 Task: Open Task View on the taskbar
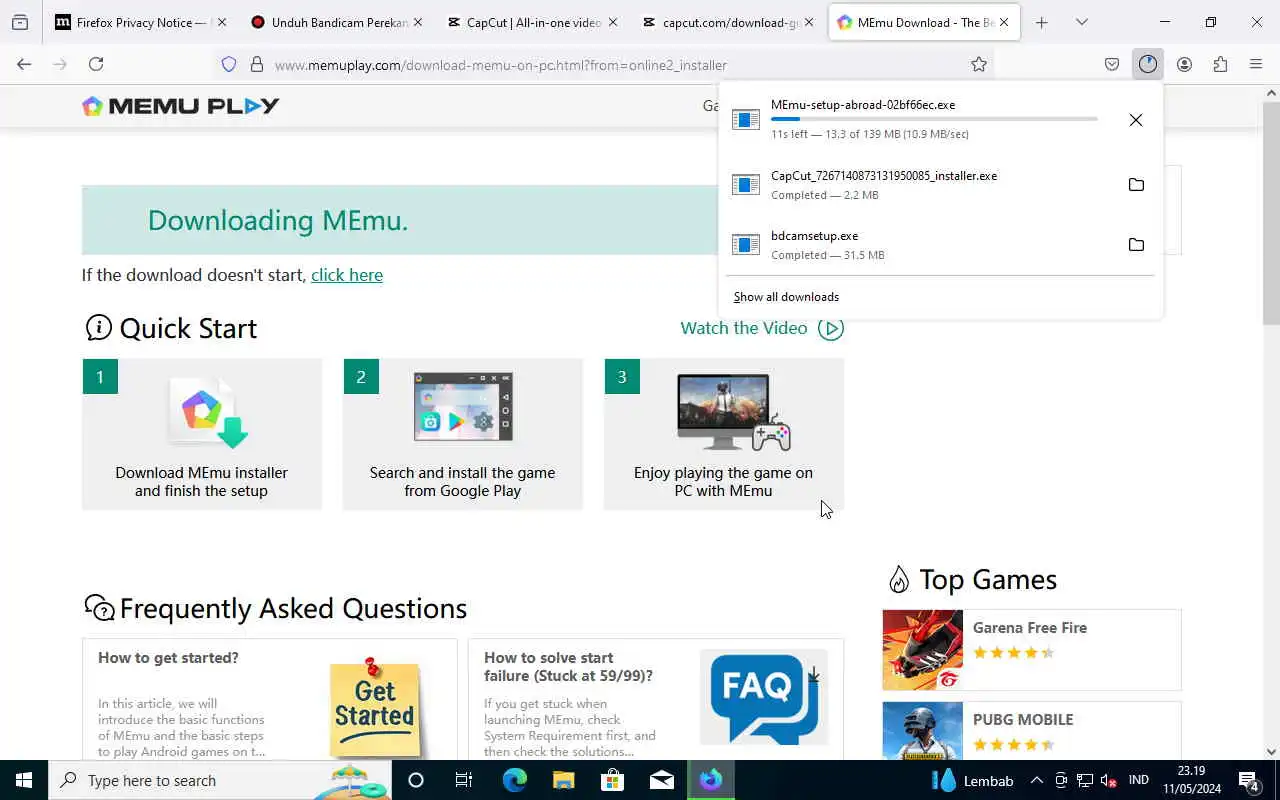pos(464,780)
